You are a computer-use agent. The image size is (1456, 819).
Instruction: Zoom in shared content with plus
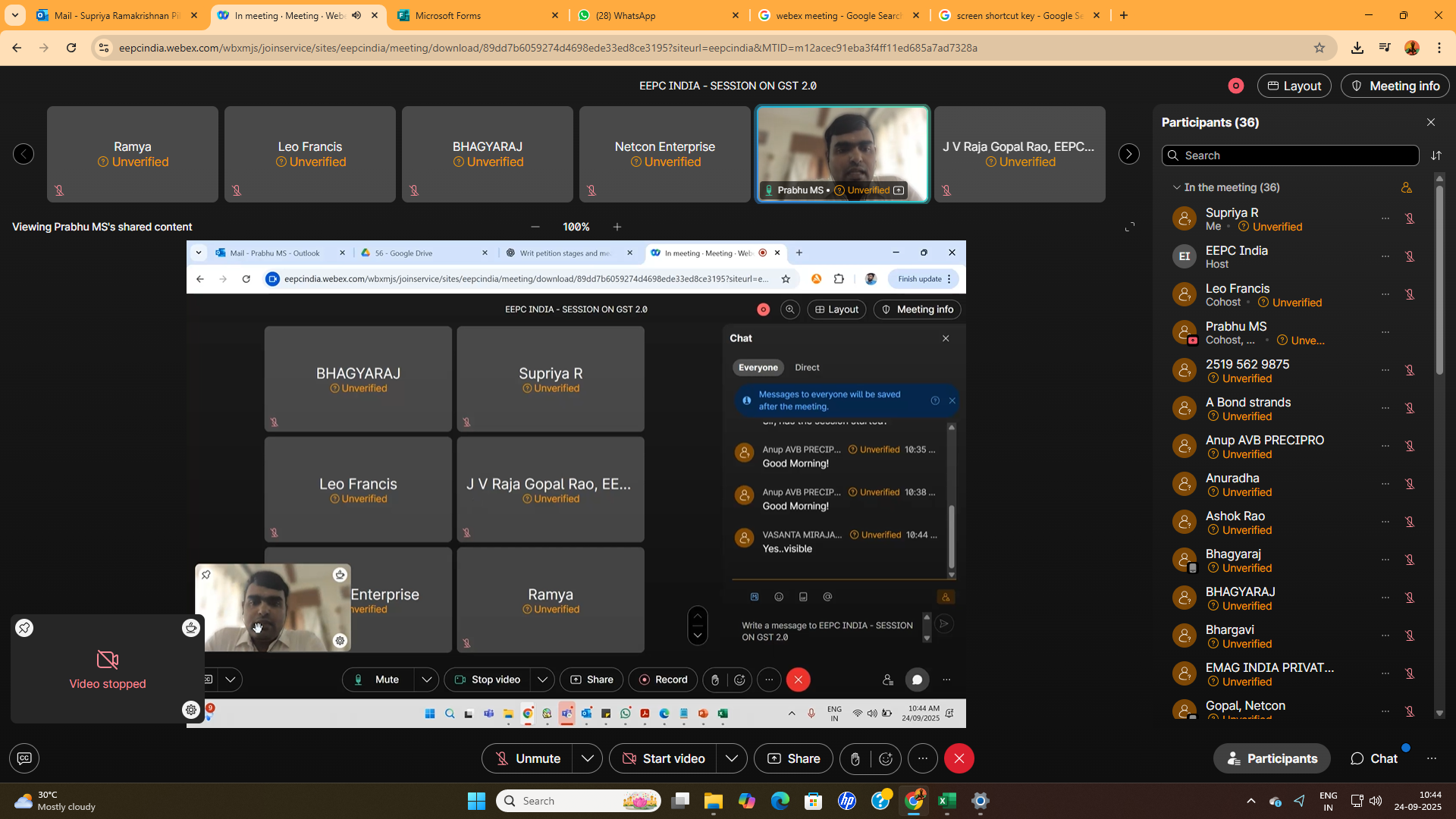pyautogui.click(x=617, y=227)
